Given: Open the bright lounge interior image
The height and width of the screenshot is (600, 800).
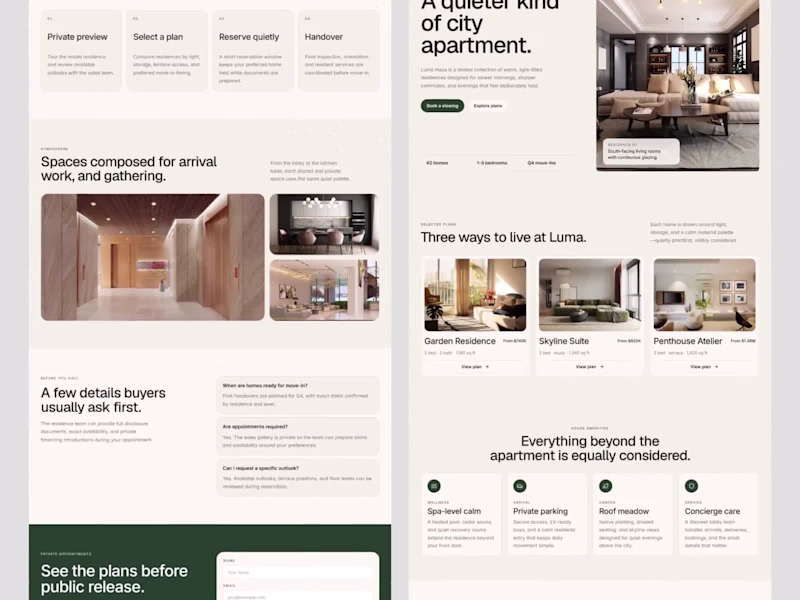Looking at the screenshot, I should coord(324,290).
